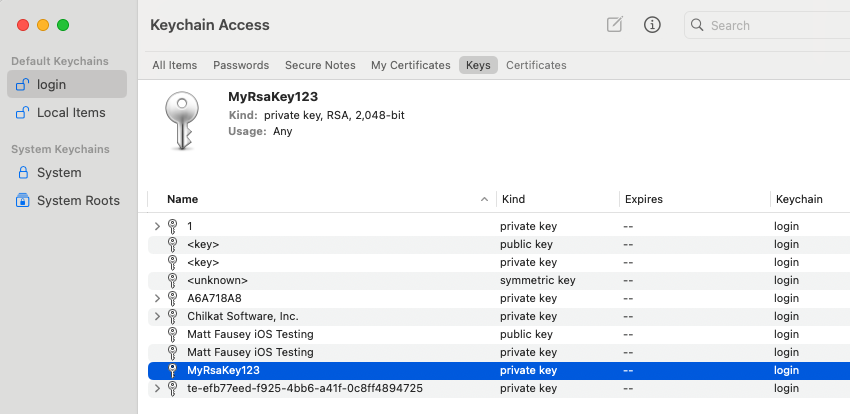The width and height of the screenshot is (850, 414).
Task: Select the System keychain lock icon
Action: [x=22, y=173]
